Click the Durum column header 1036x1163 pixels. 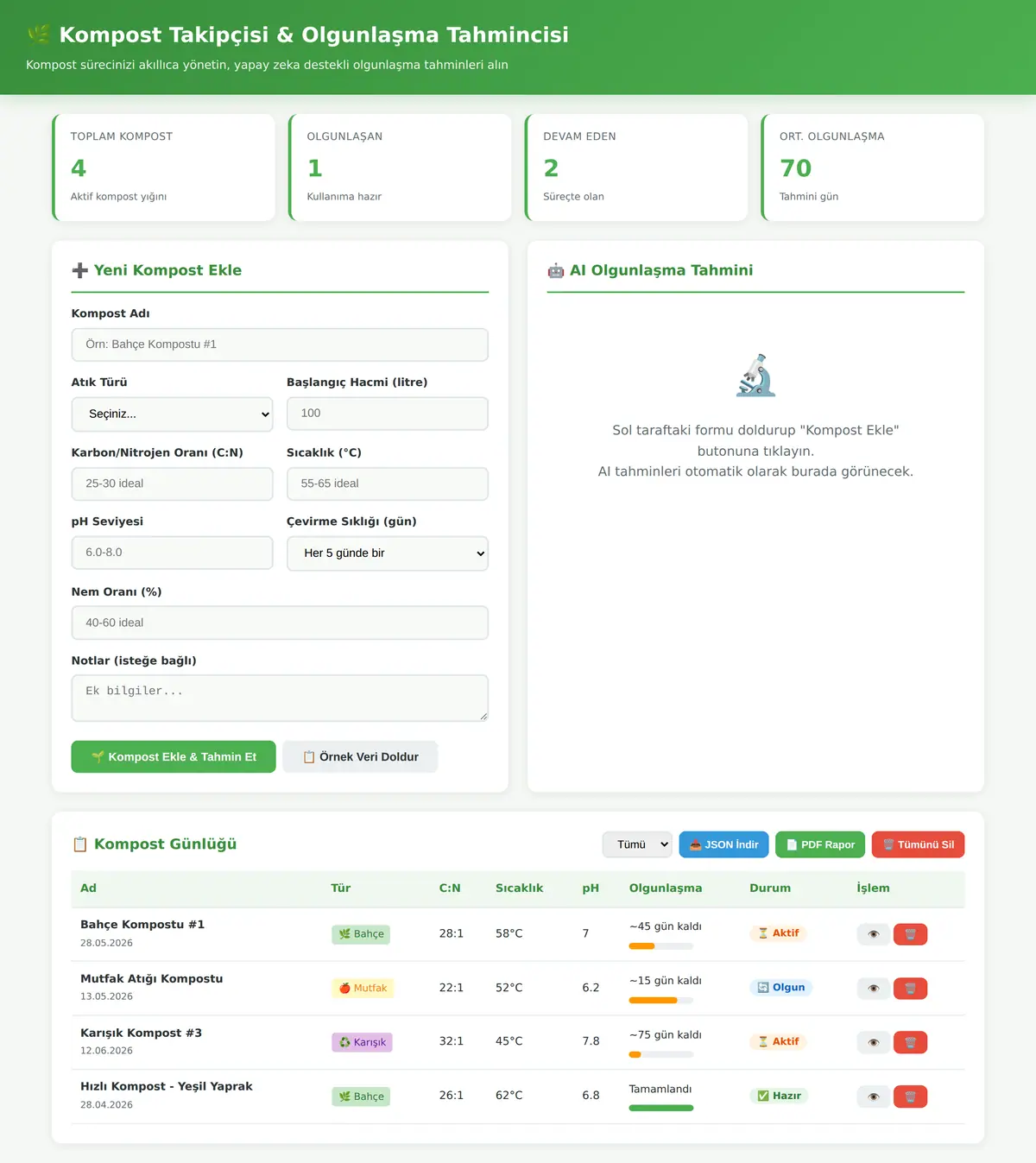point(770,888)
